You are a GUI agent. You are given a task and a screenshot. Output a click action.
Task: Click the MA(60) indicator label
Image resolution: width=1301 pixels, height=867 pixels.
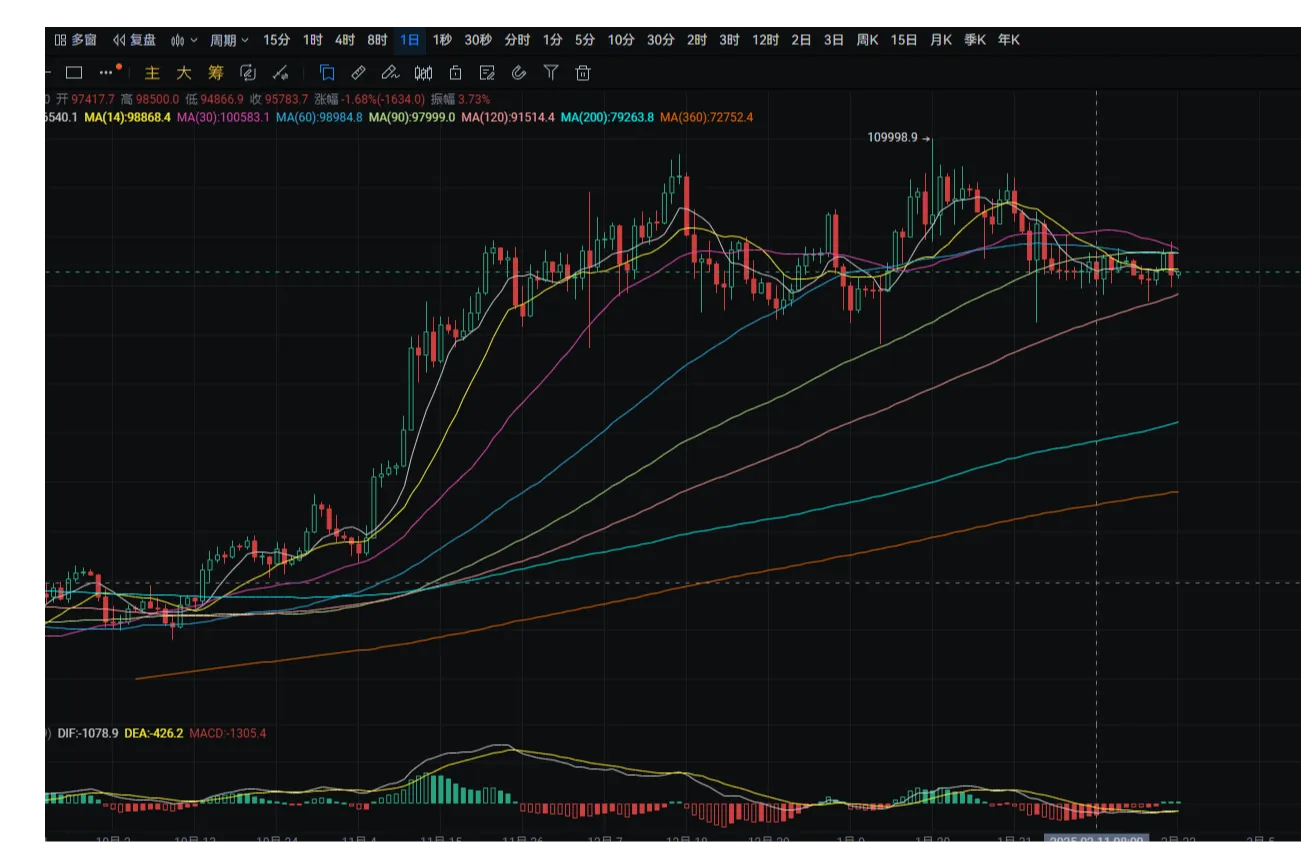(x=319, y=117)
